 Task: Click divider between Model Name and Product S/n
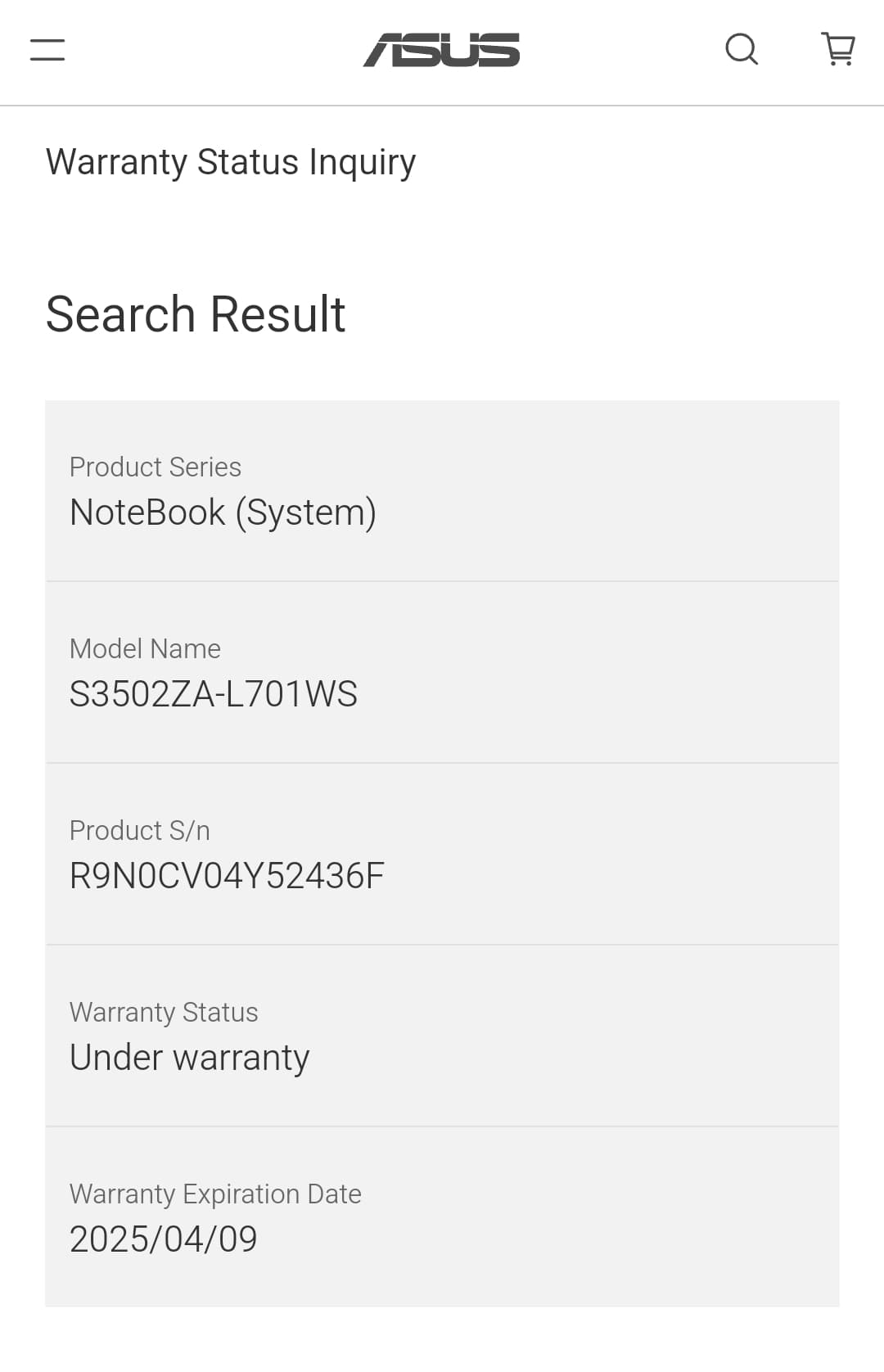tap(442, 763)
